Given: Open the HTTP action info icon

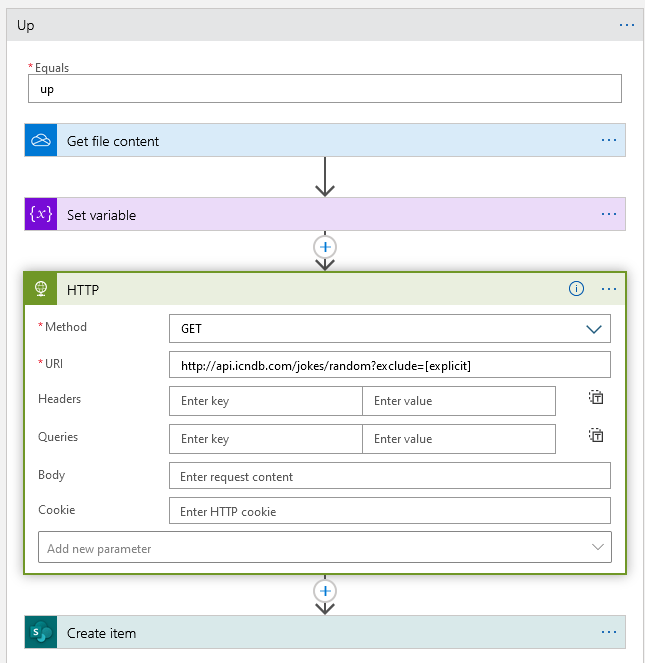Looking at the screenshot, I should (x=576, y=289).
